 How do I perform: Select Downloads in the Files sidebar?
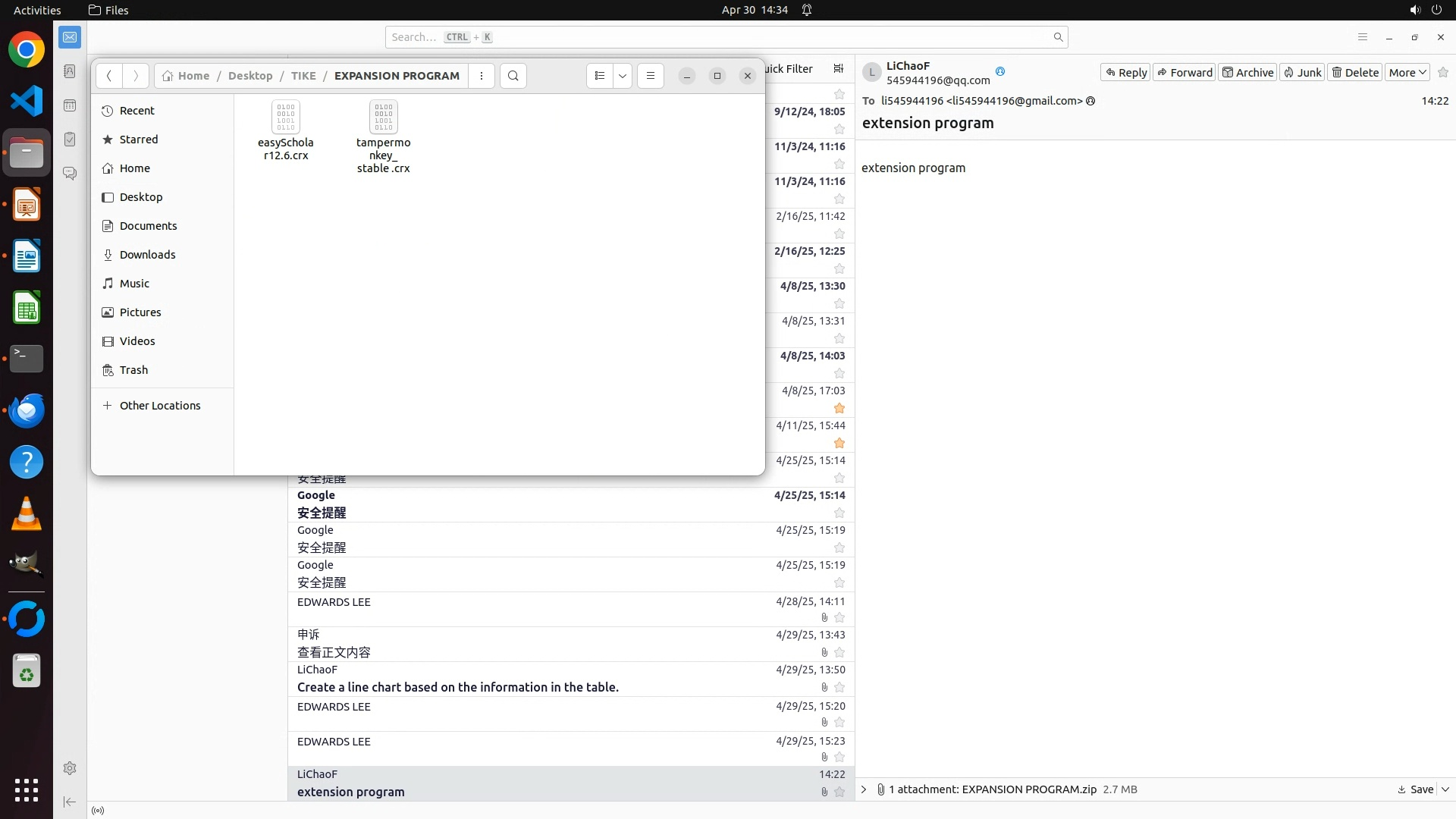[147, 255]
